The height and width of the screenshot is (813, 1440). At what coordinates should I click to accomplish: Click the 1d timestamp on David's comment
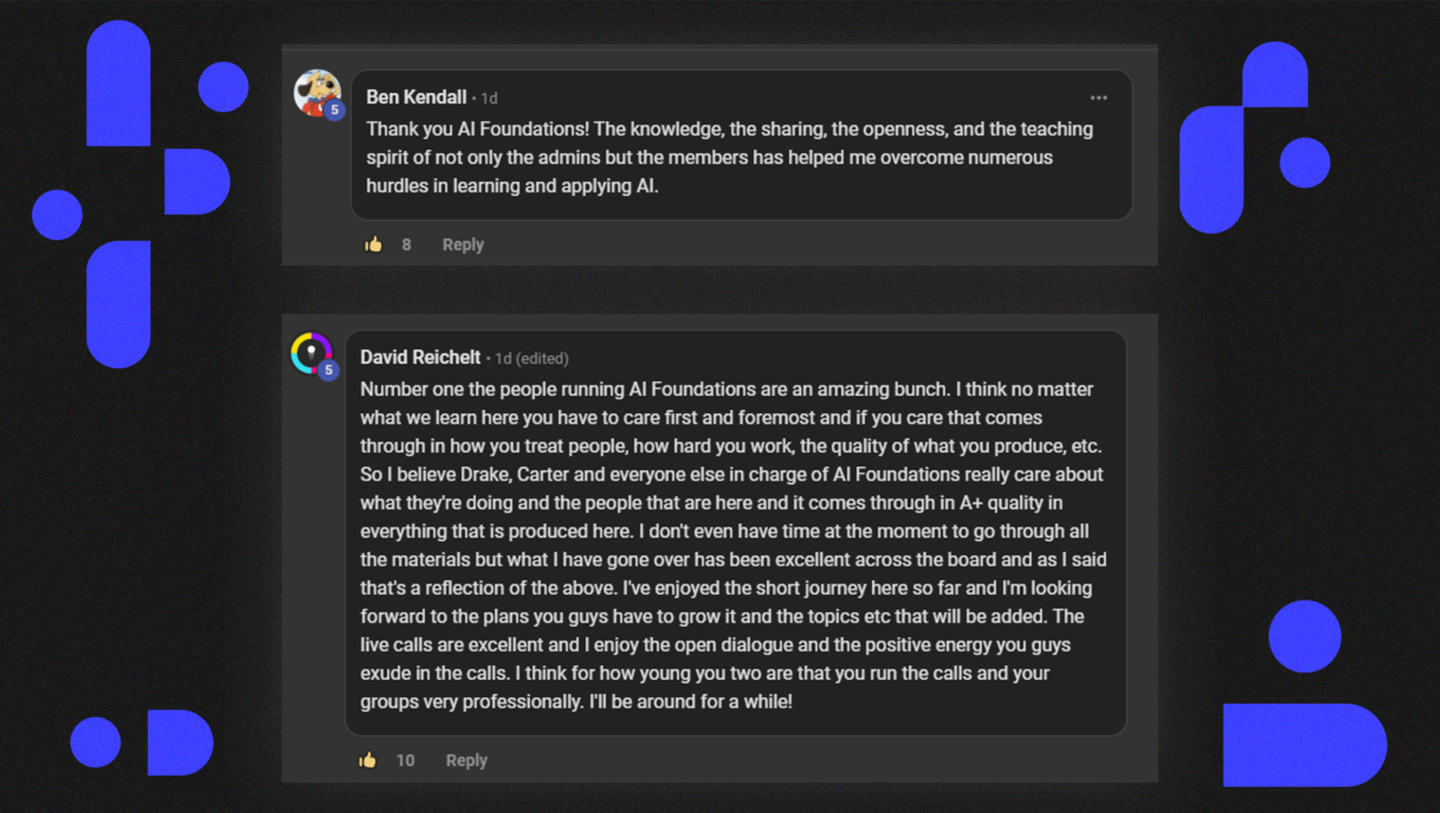click(x=504, y=358)
